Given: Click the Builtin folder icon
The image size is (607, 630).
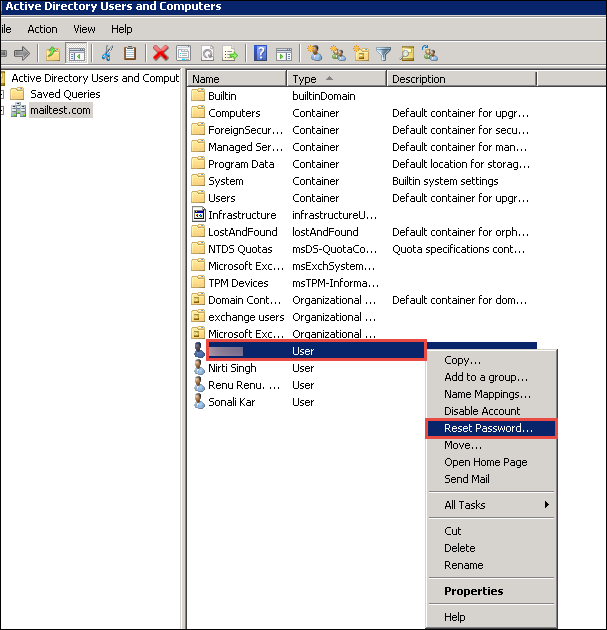Looking at the screenshot, I should coord(198,96).
